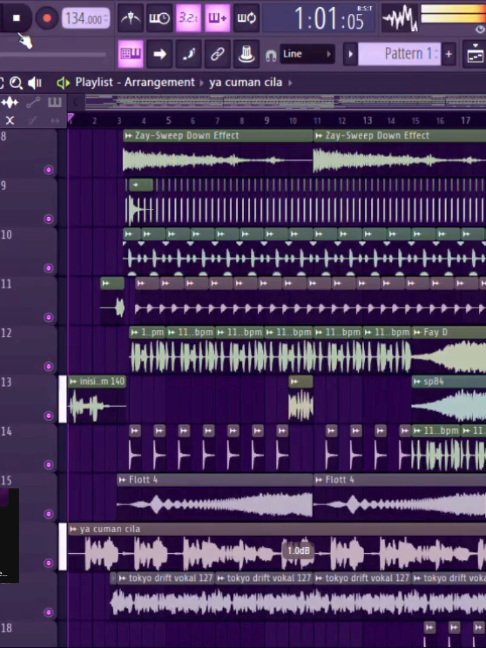Select second Zay-Sweep Down Effect clip title
The width and height of the screenshot is (486, 648).
click(377, 136)
